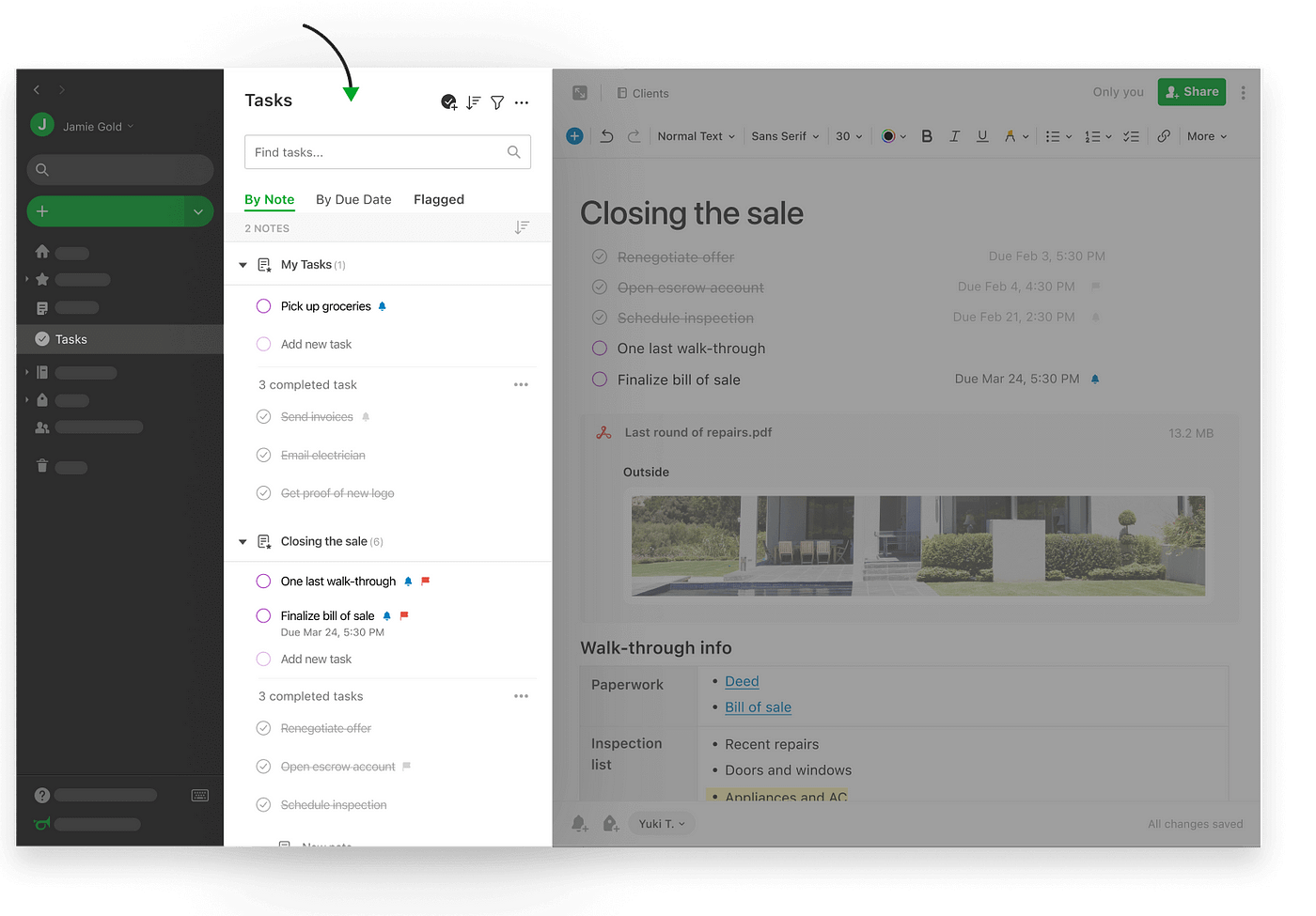Open the Tasks panel more options menu
The width and height of the screenshot is (1316, 916).
(522, 102)
